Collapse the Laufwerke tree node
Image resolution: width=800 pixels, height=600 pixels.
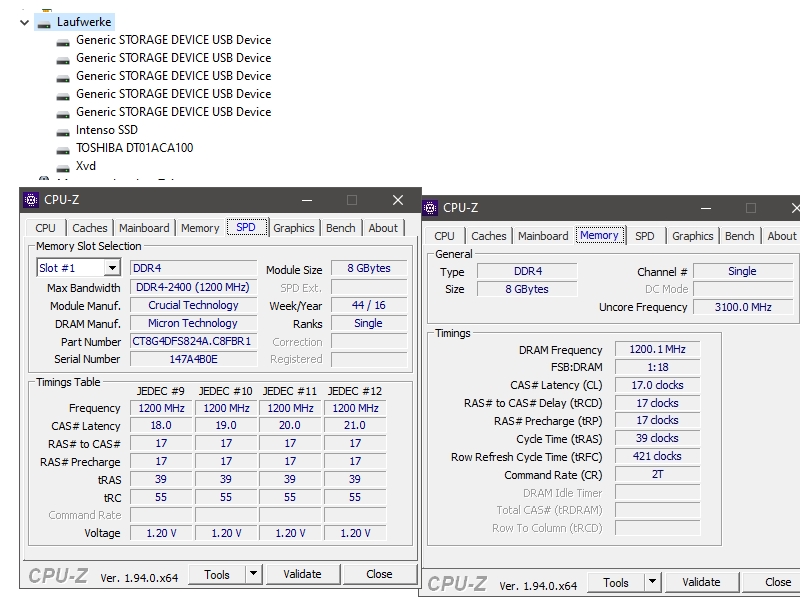25,21
